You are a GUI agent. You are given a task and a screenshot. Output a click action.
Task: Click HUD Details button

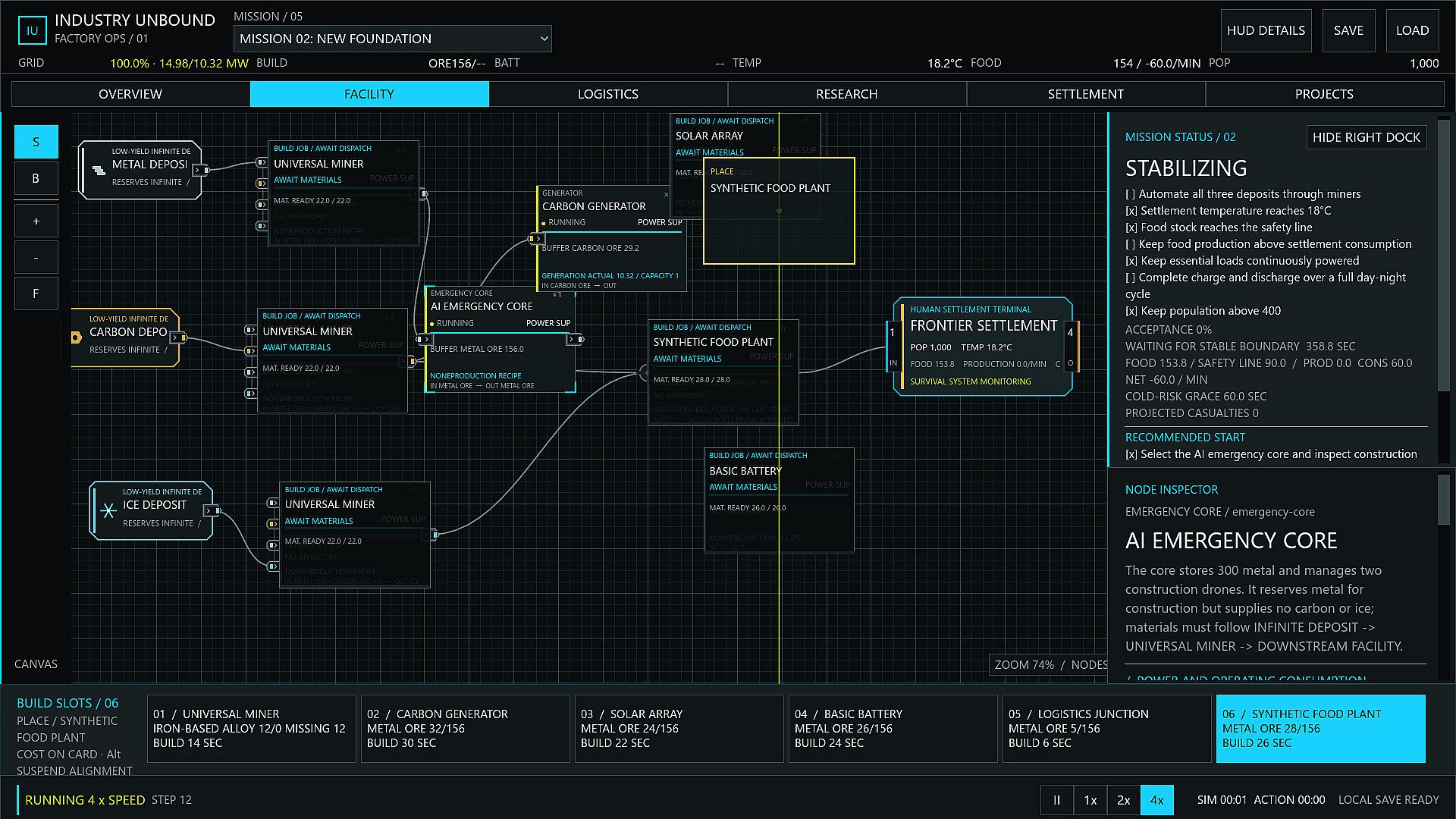tap(1266, 30)
